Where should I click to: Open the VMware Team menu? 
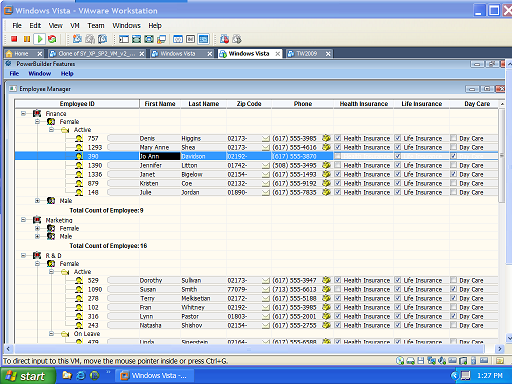[96, 26]
